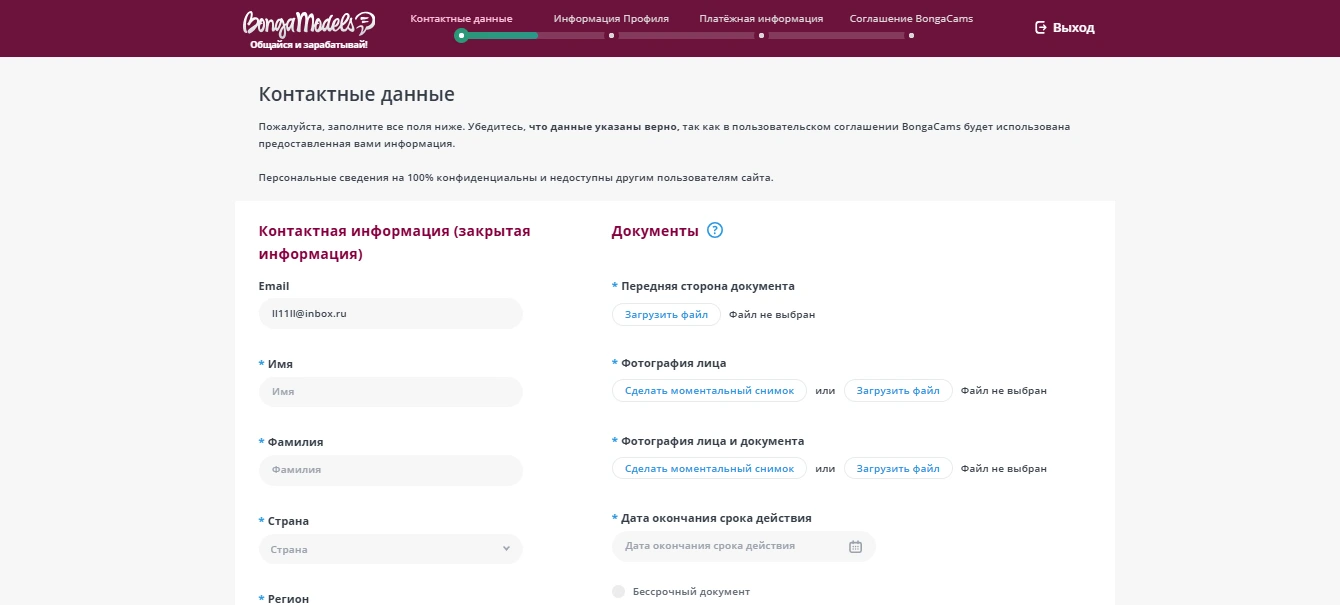
Task: Click the Страна dropdown arrow
Action: pyautogui.click(x=506, y=549)
